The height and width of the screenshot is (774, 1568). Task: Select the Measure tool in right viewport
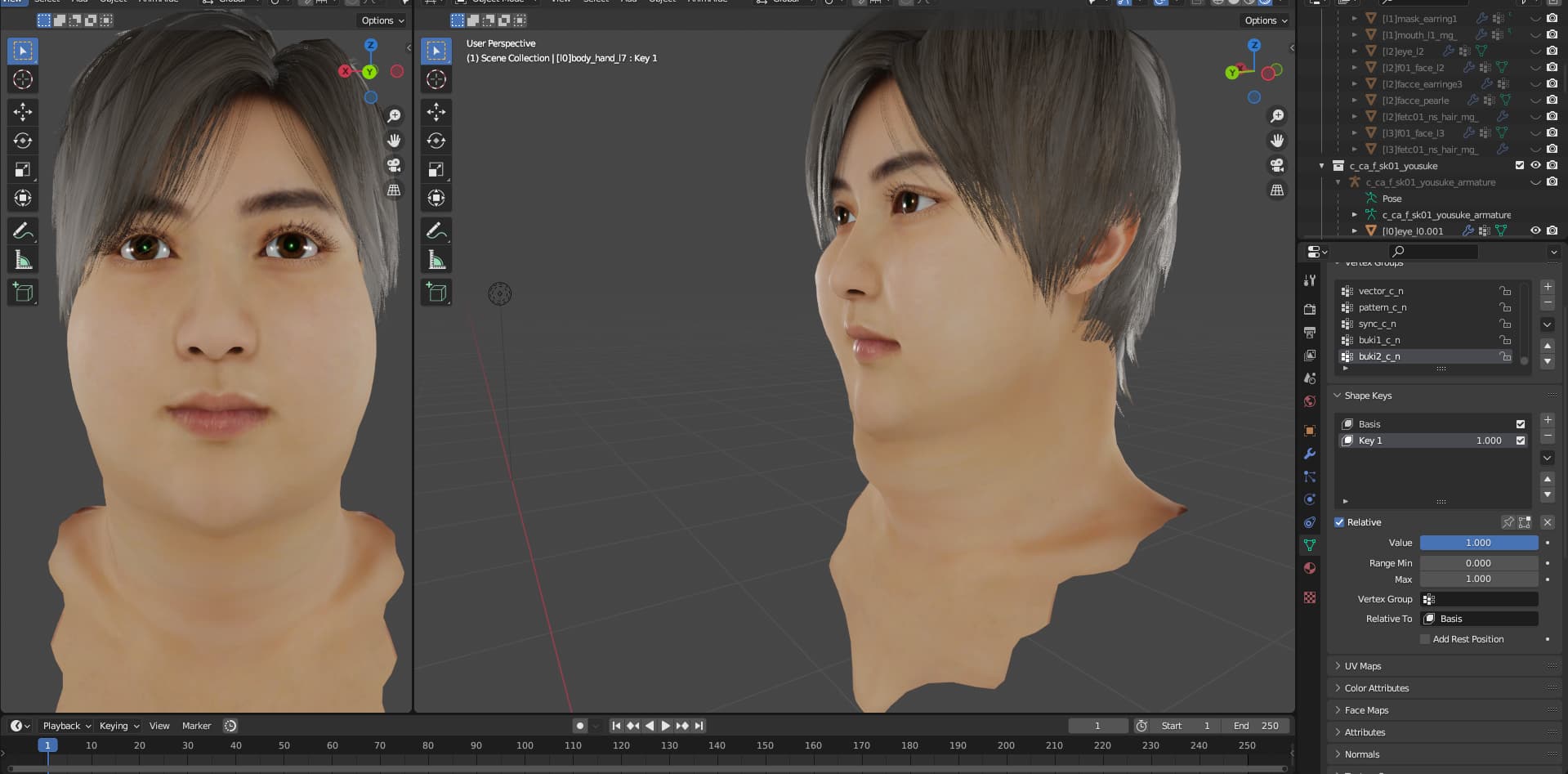coord(436,260)
